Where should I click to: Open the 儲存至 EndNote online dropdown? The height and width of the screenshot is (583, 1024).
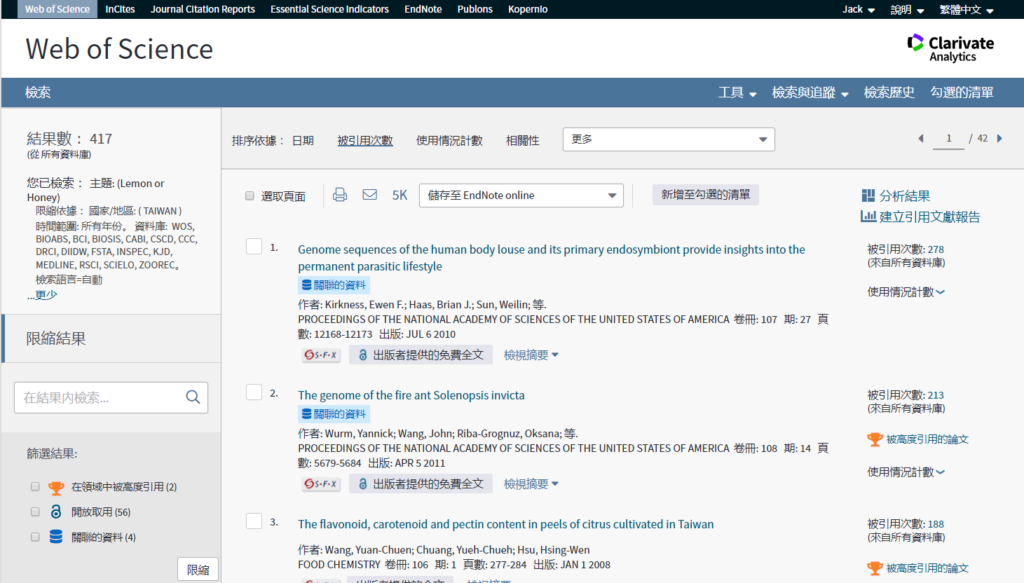click(521, 196)
